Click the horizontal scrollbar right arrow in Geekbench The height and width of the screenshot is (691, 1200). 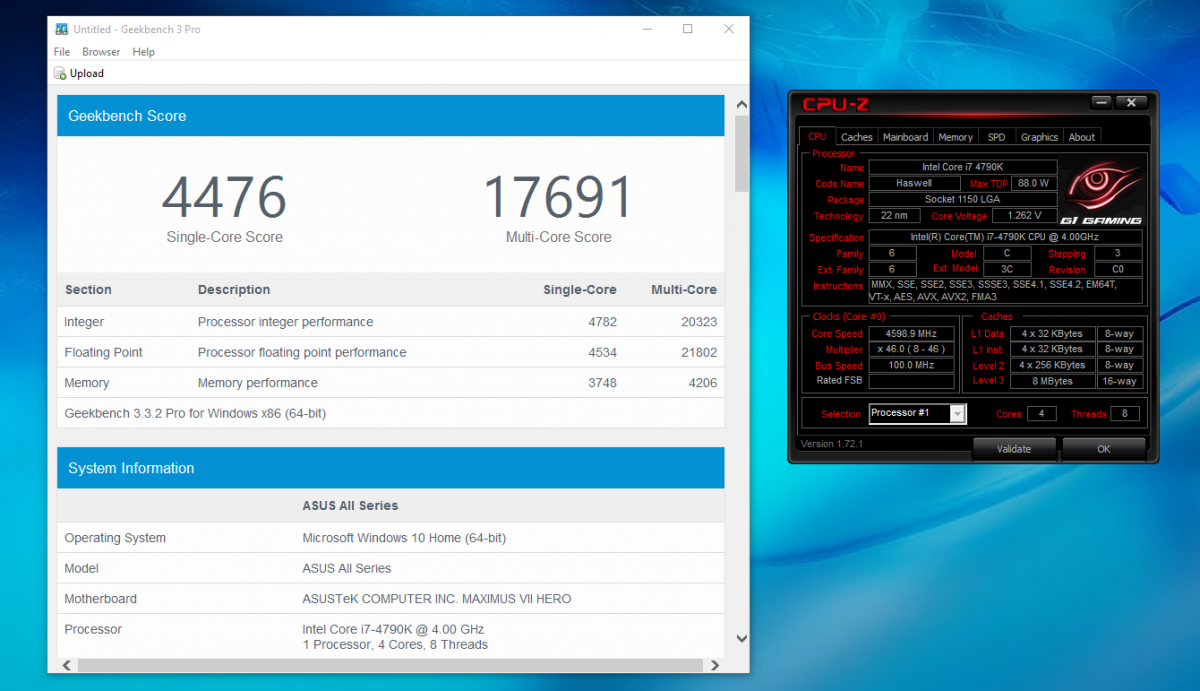[715, 665]
